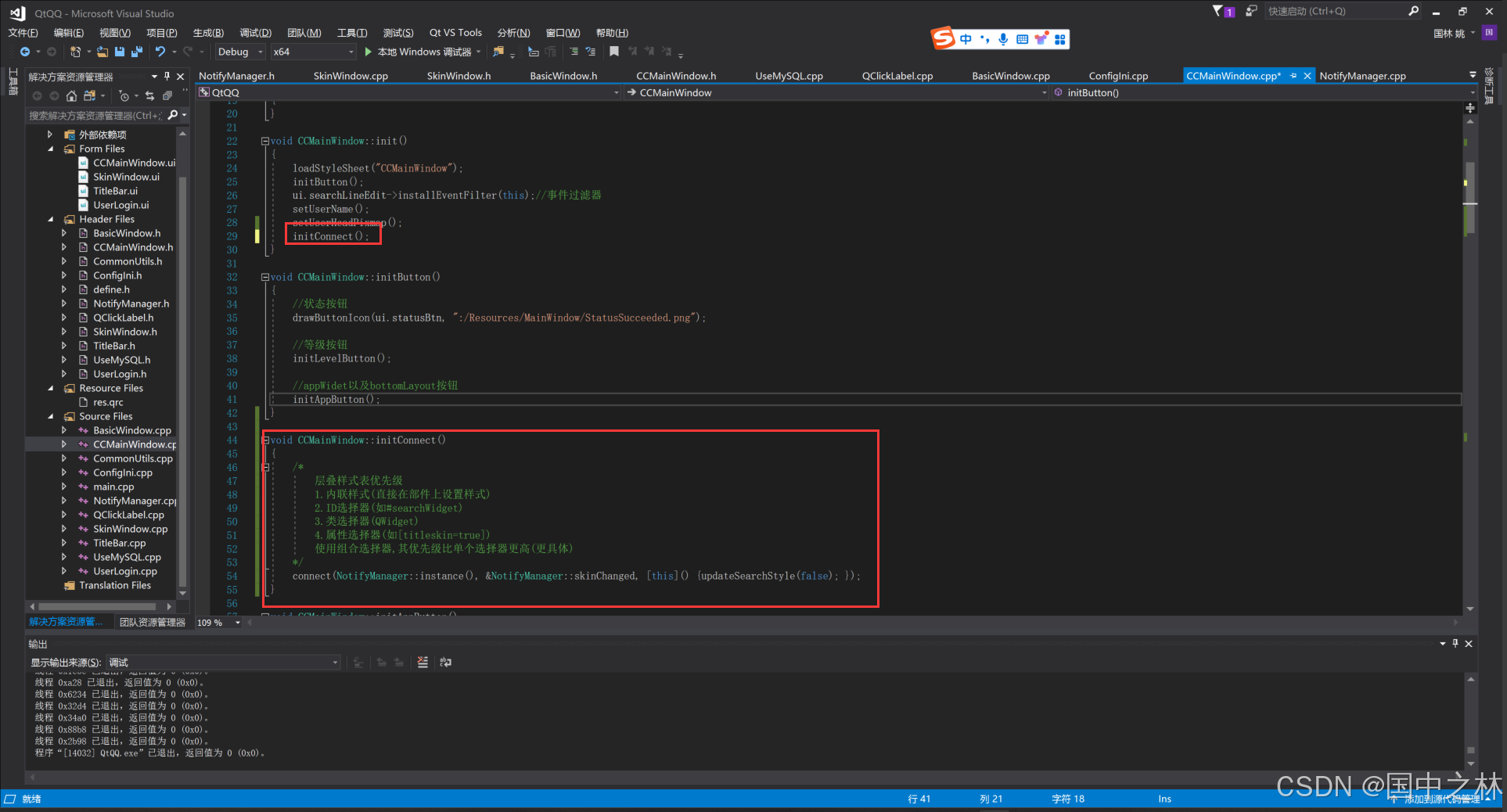Open the 生成(B) build menu
1507x812 pixels.
click(x=208, y=33)
